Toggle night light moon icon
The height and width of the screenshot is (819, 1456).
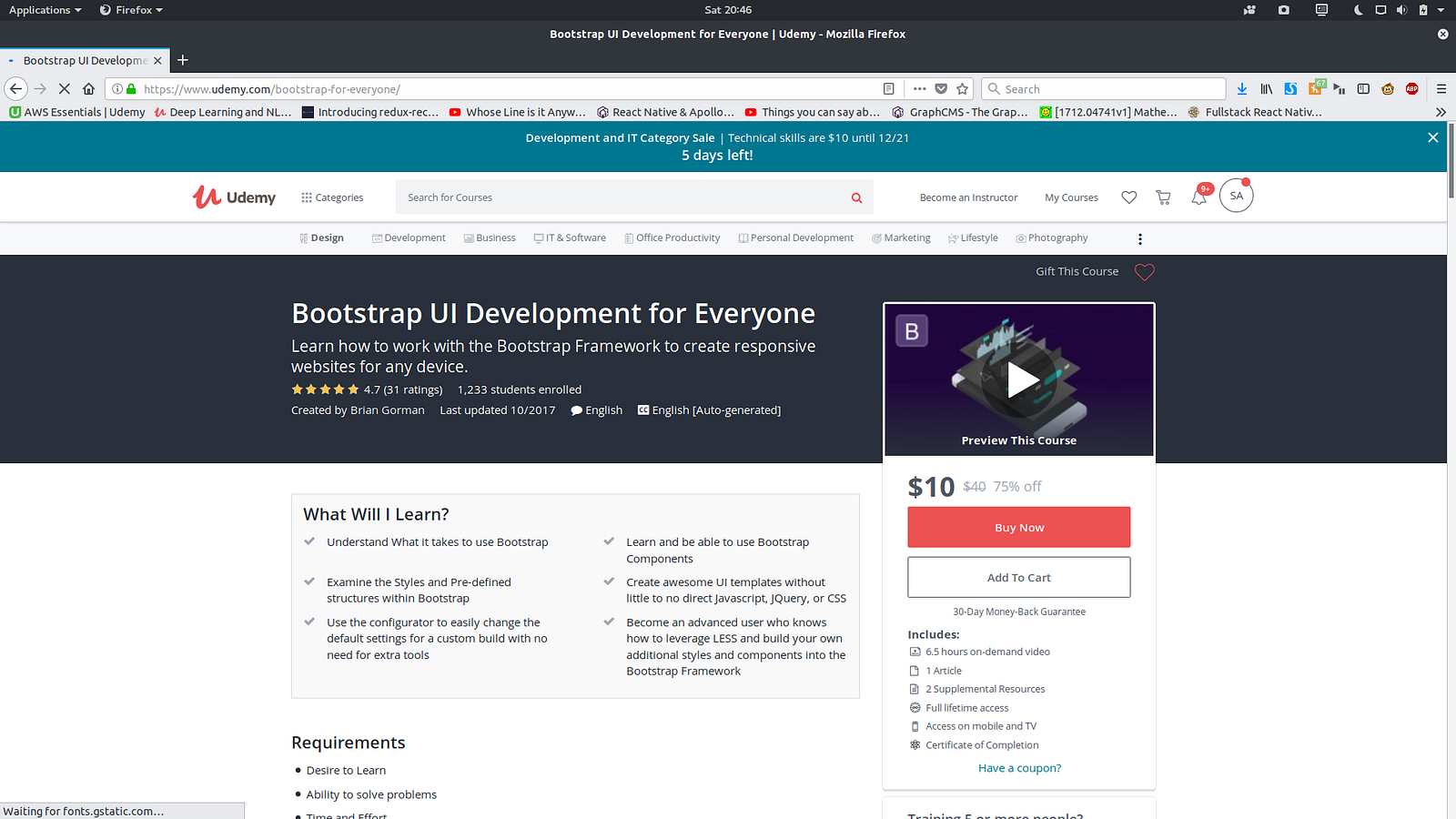pos(1358,10)
